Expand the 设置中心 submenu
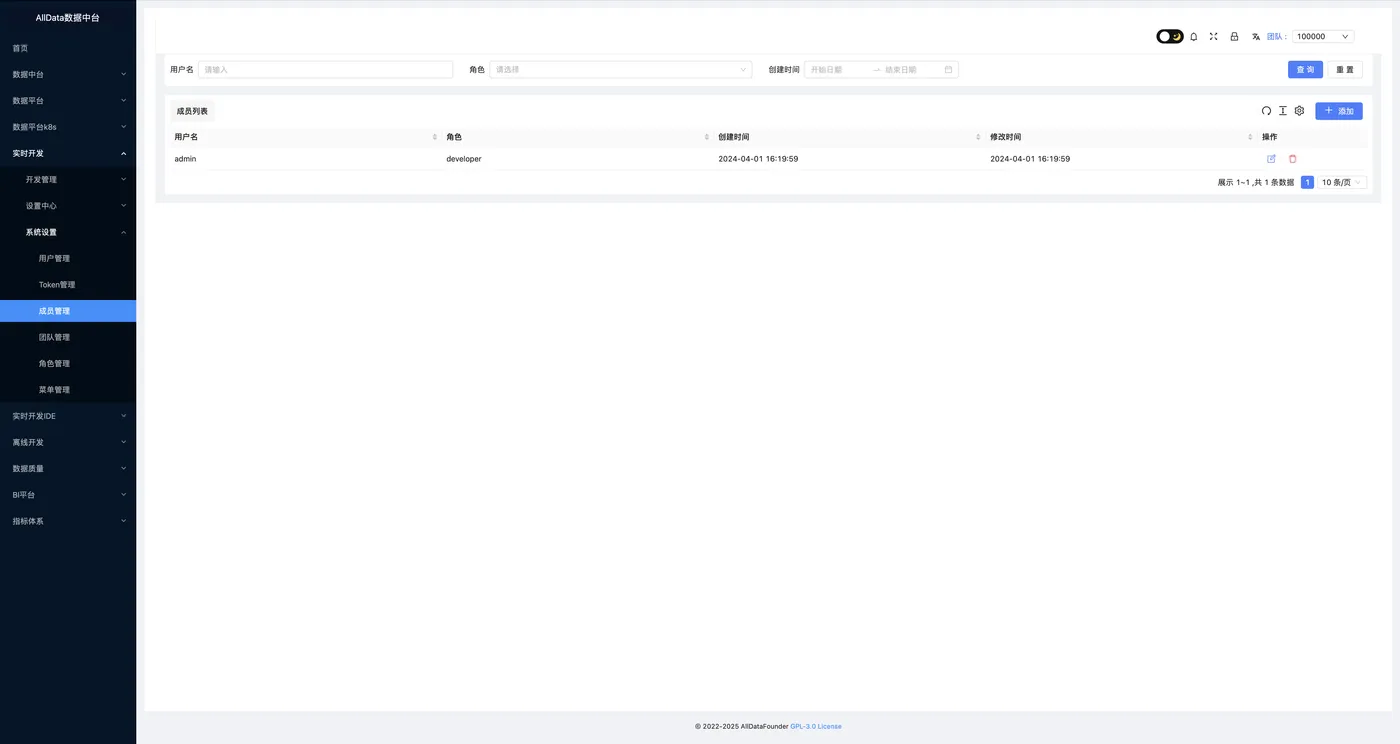Screen dimensions: 1400x744 [x=68, y=206]
